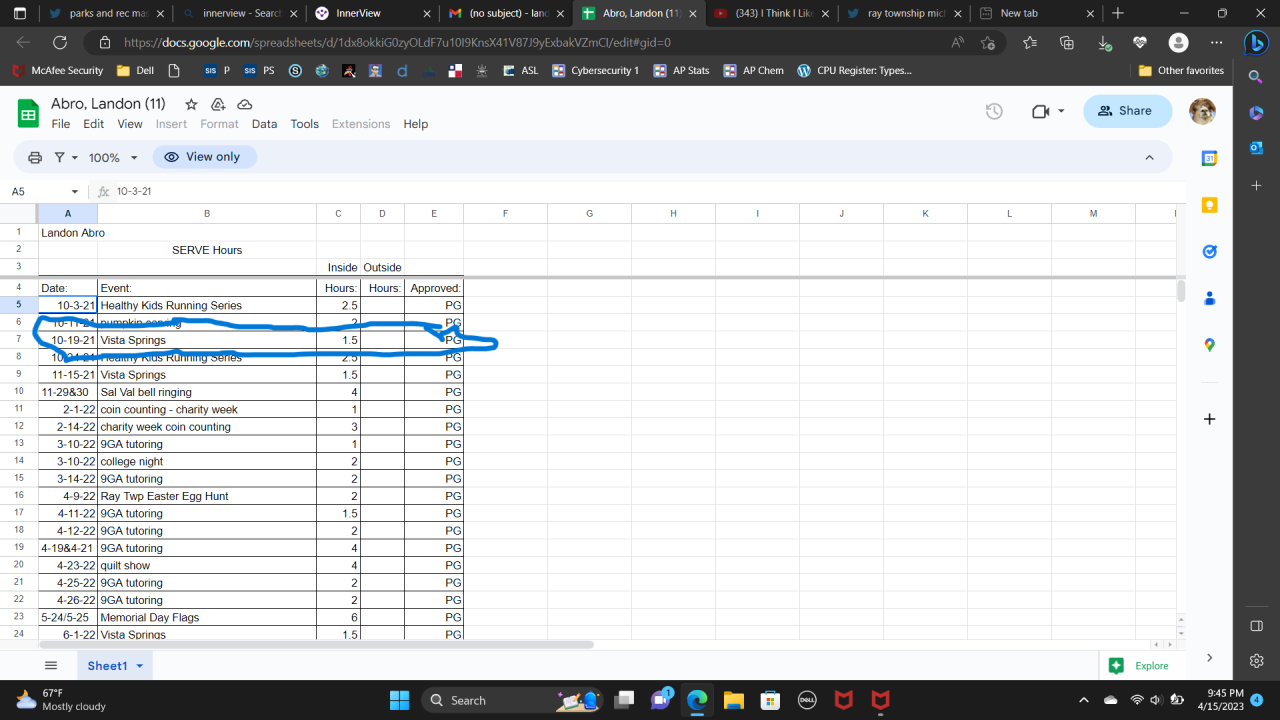Select the quilt show cell

click(207, 565)
